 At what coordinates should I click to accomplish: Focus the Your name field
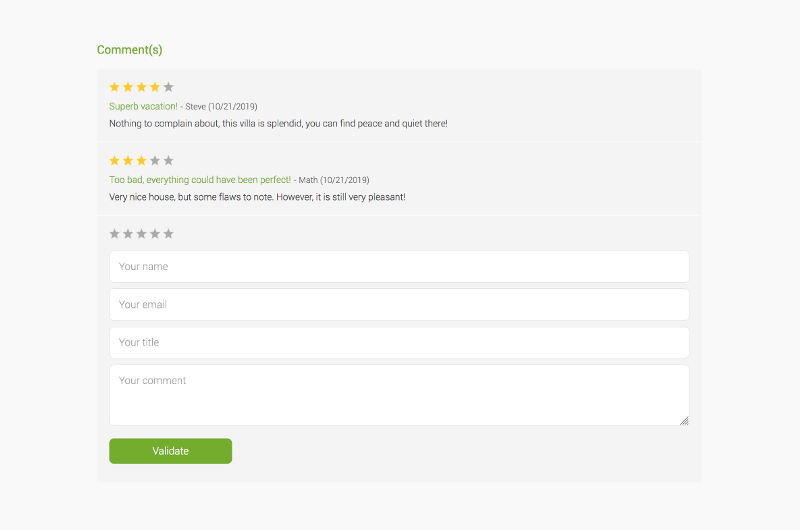pyautogui.click(x=399, y=267)
